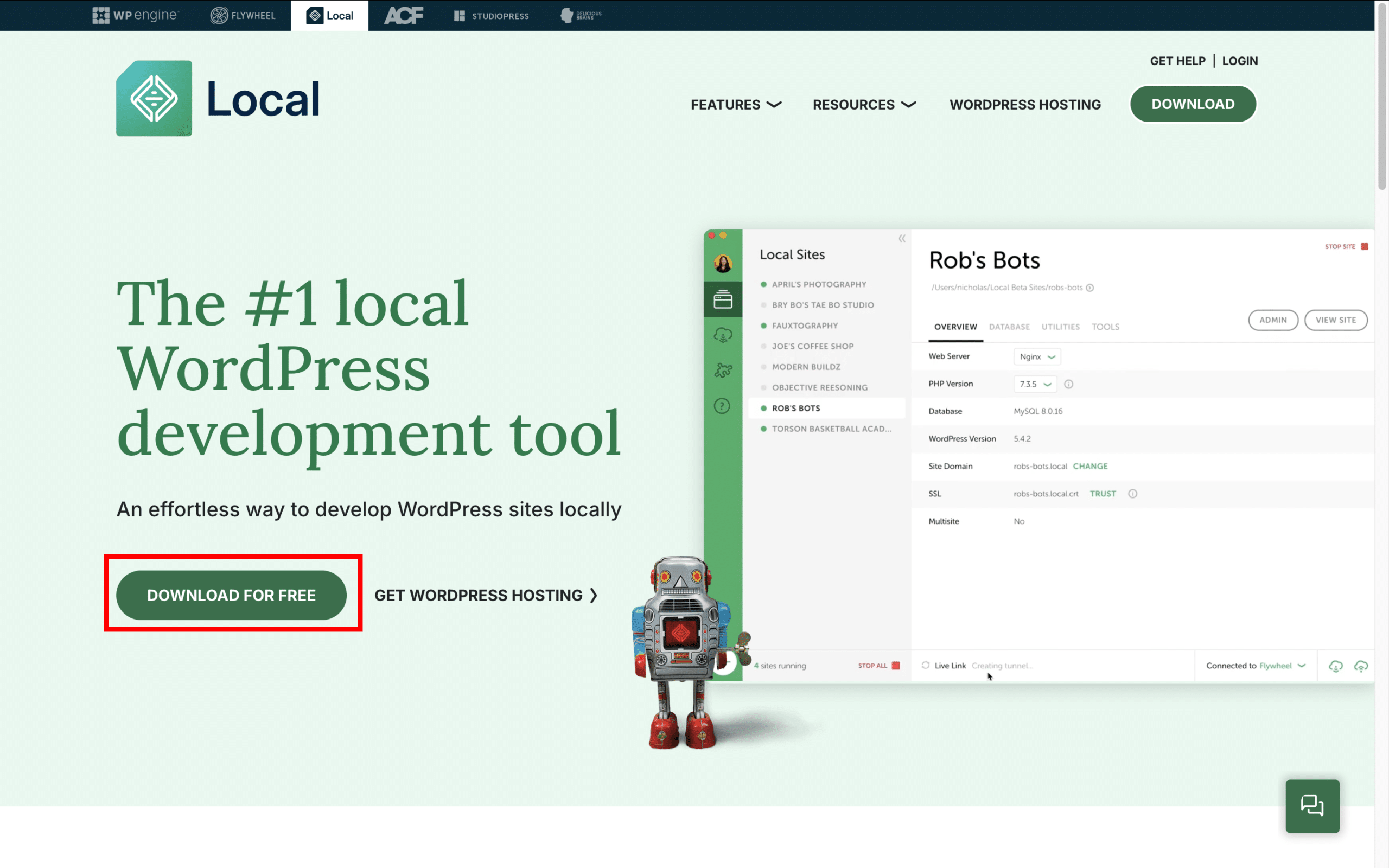Click the Download For Free button
Viewport: 1389px width, 868px height.
(x=231, y=595)
